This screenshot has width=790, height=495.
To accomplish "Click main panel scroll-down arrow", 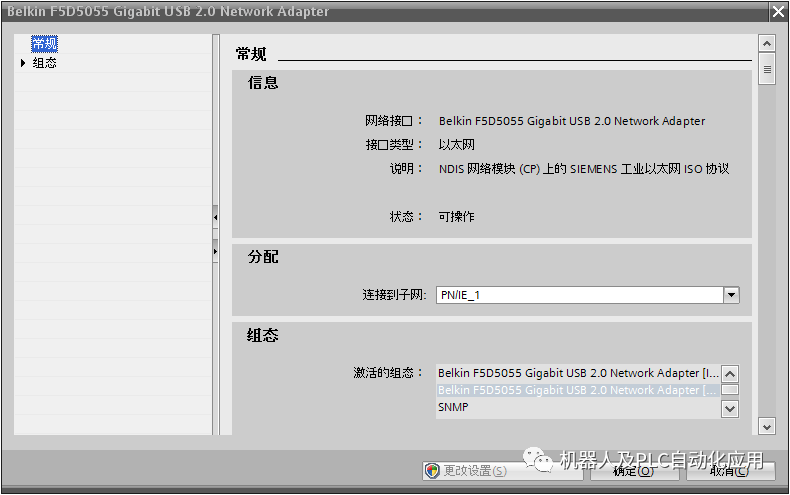I will 766,427.
